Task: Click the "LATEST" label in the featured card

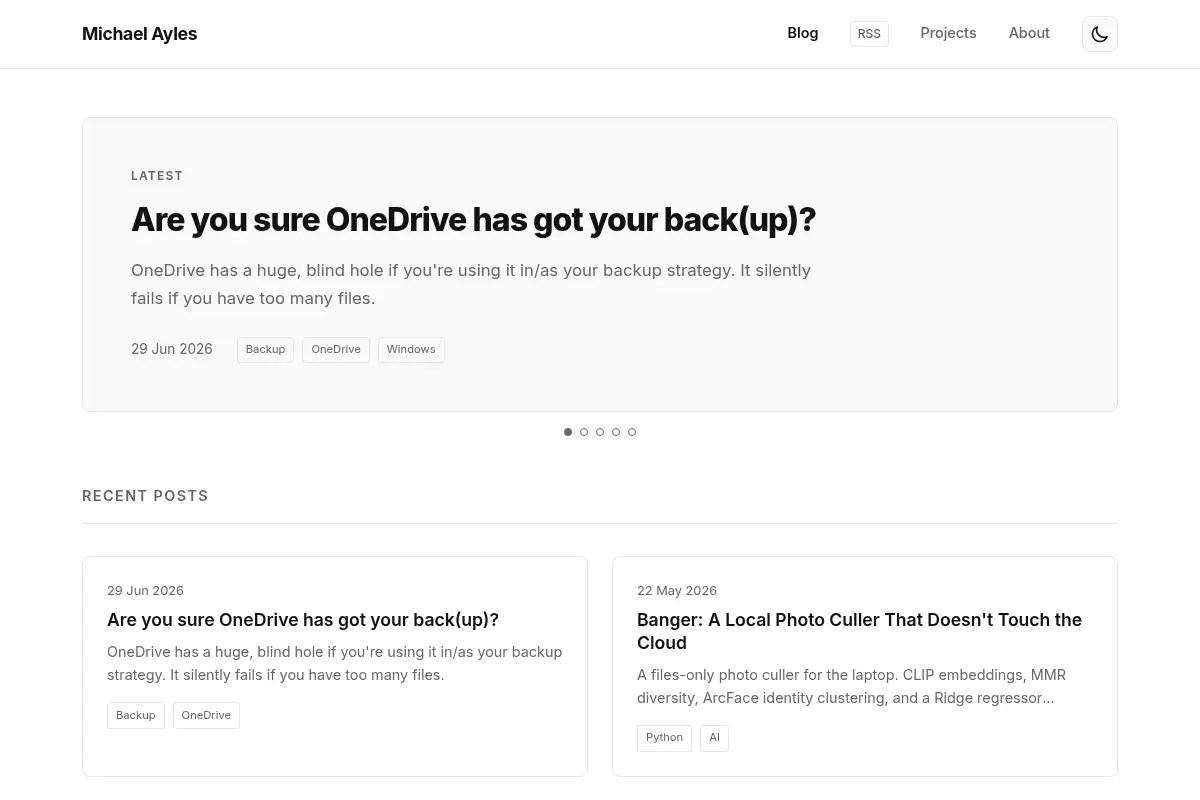Action: coord(157,176)
